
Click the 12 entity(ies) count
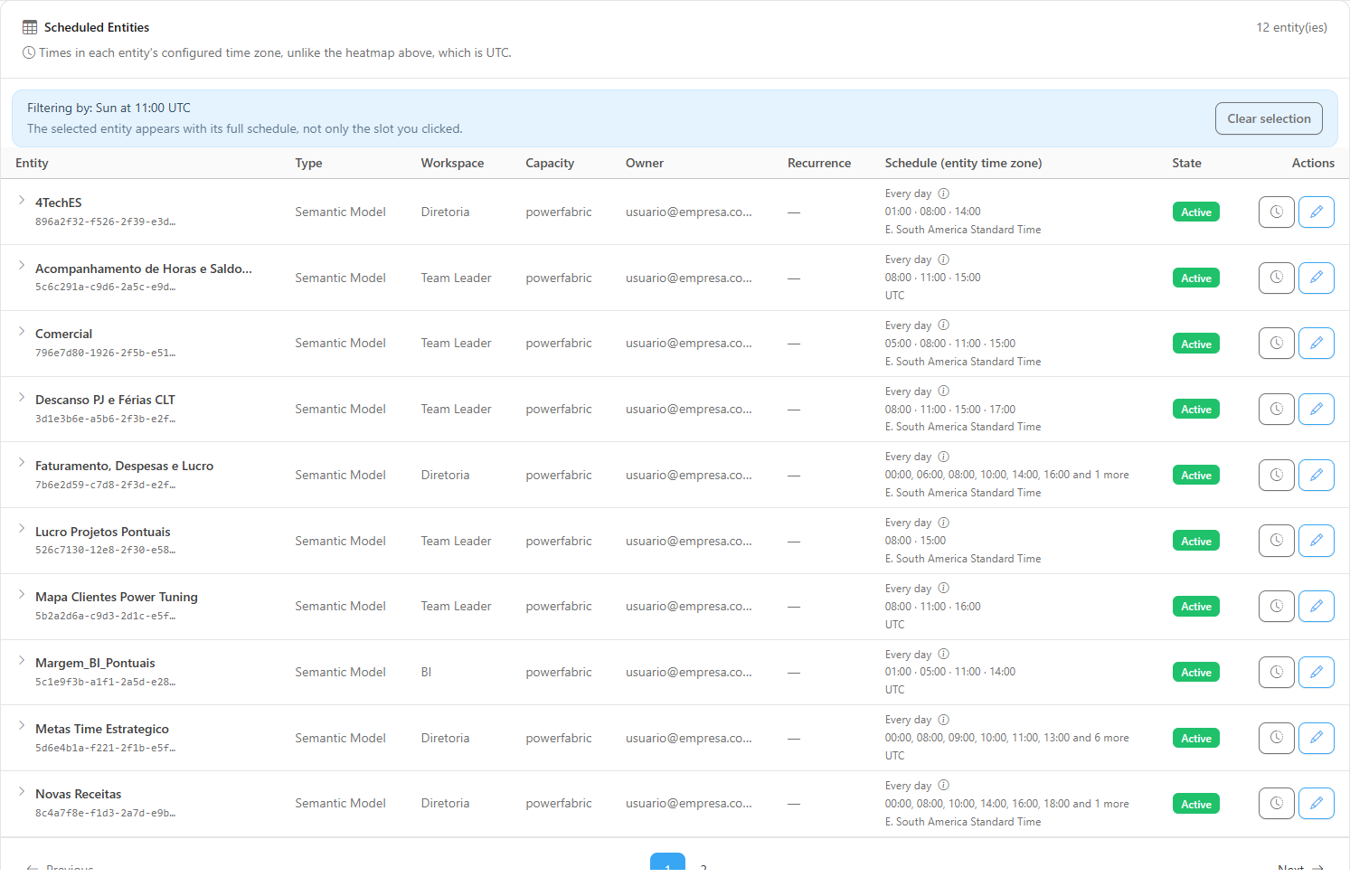[1291, 27]
